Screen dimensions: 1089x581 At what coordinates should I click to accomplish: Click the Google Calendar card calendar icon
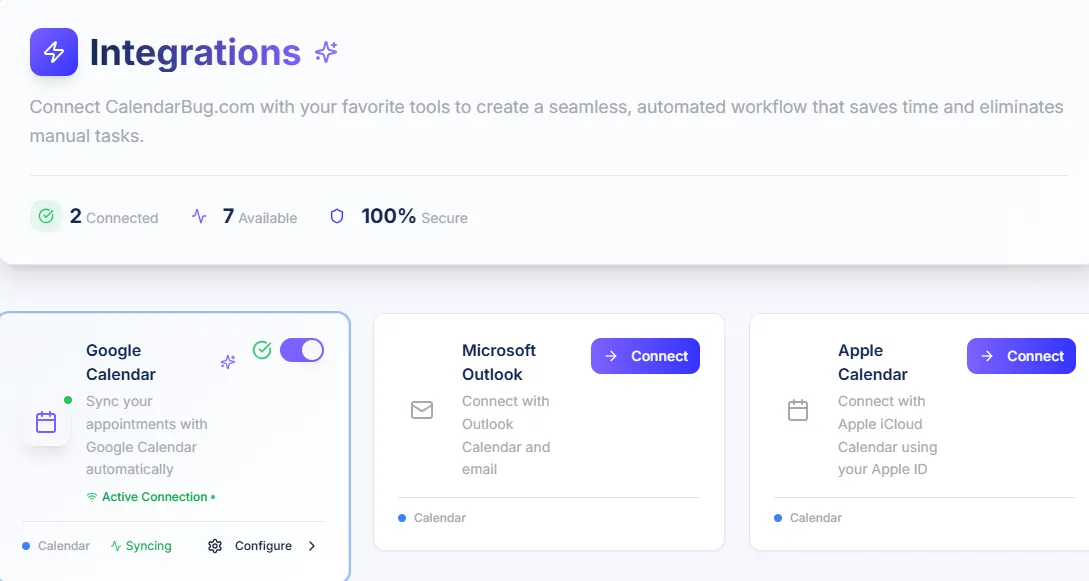pos(46,422)
